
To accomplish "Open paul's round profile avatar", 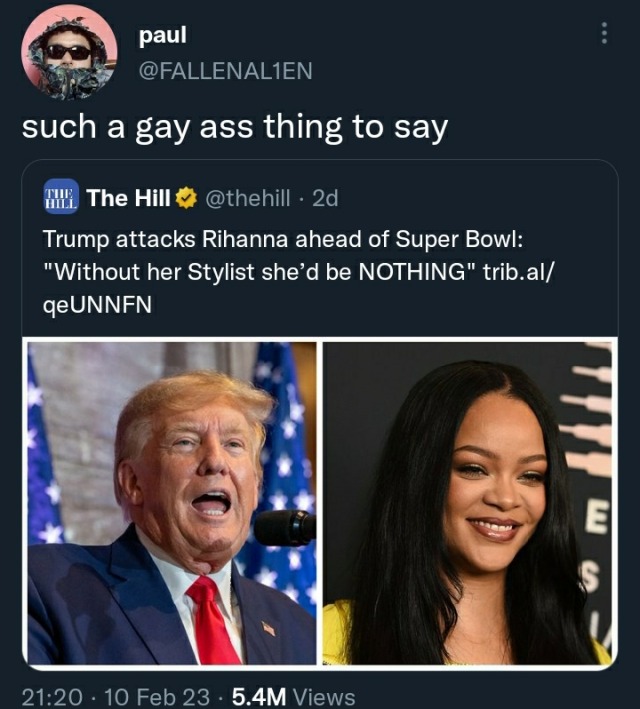I will click(x=69, y=52).
